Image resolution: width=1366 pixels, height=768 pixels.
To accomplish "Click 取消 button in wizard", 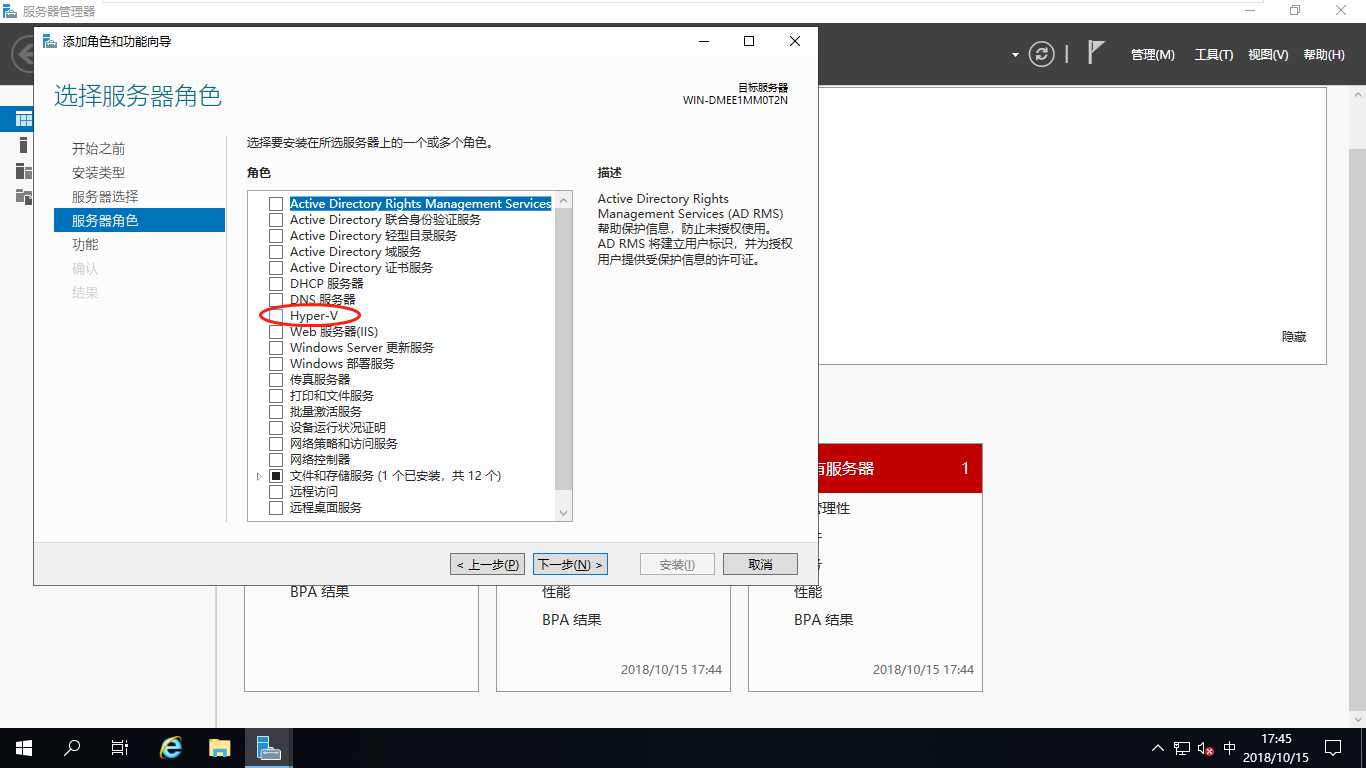I will point(760,564).
